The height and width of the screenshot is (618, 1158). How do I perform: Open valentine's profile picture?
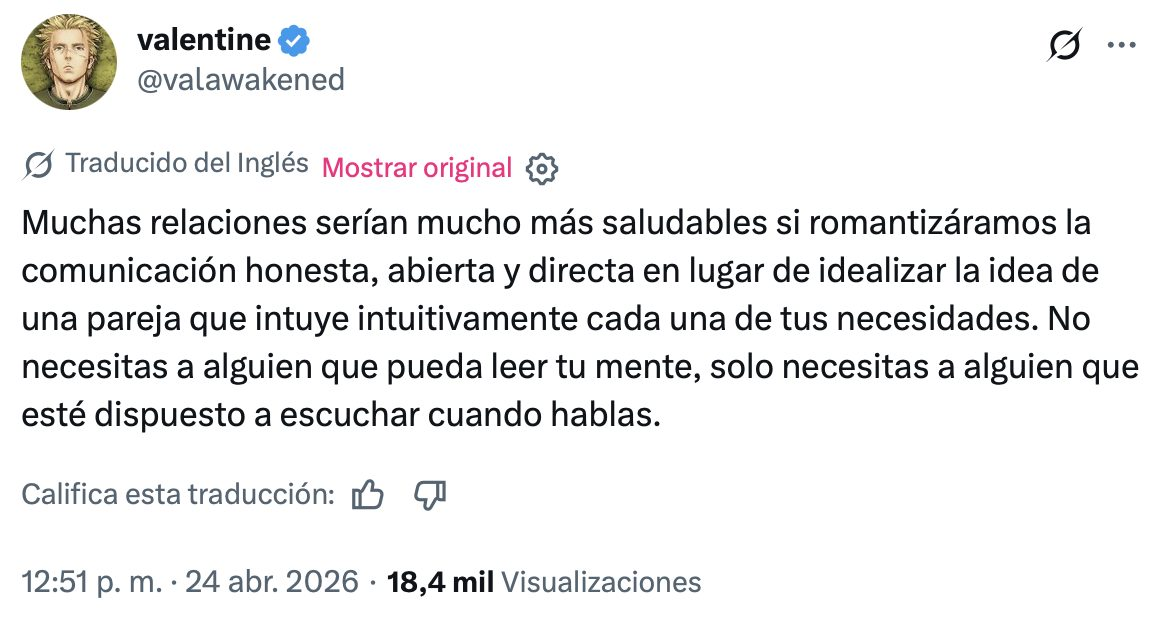[x=69, y=62]
